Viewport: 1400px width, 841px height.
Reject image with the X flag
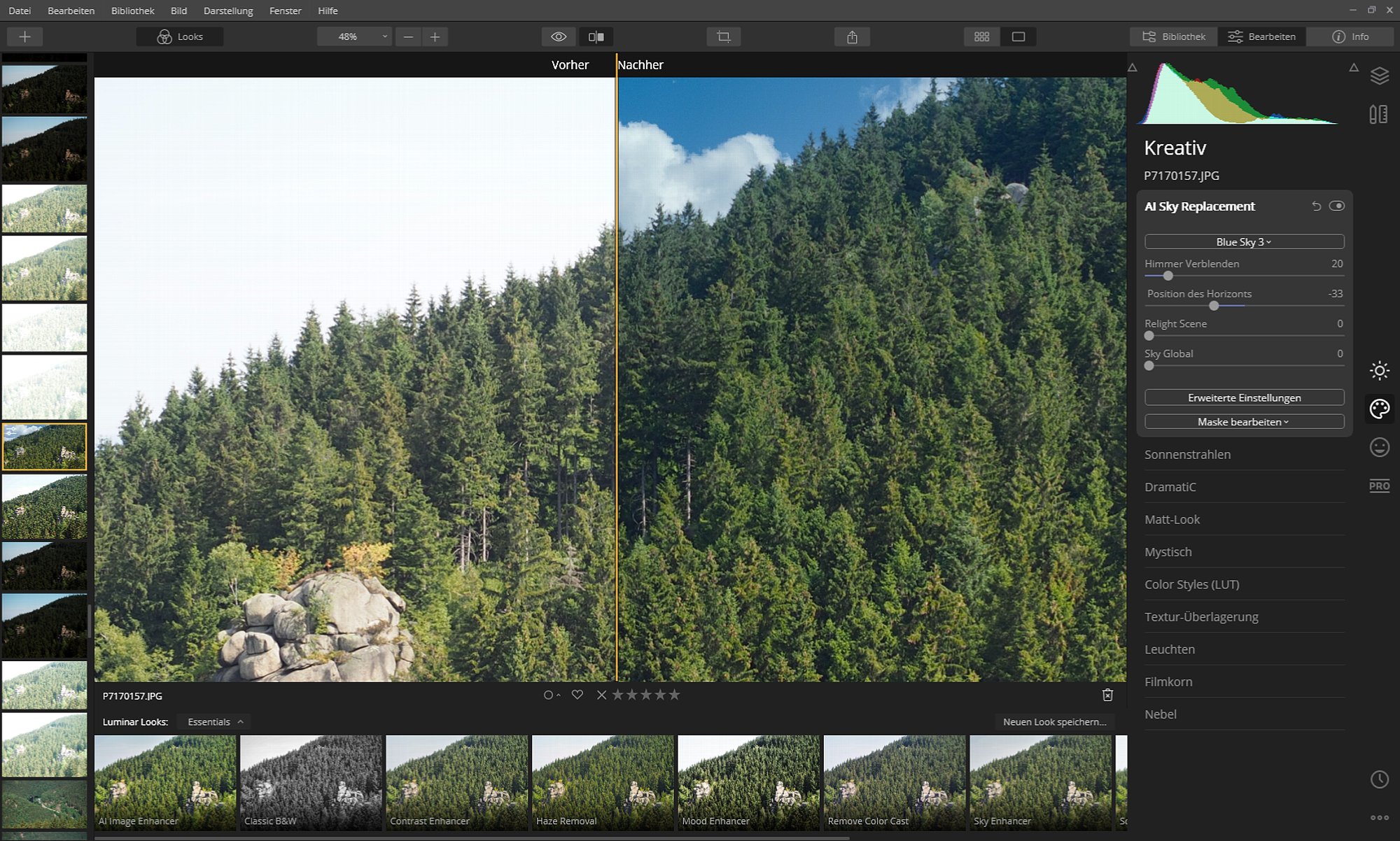601,695
